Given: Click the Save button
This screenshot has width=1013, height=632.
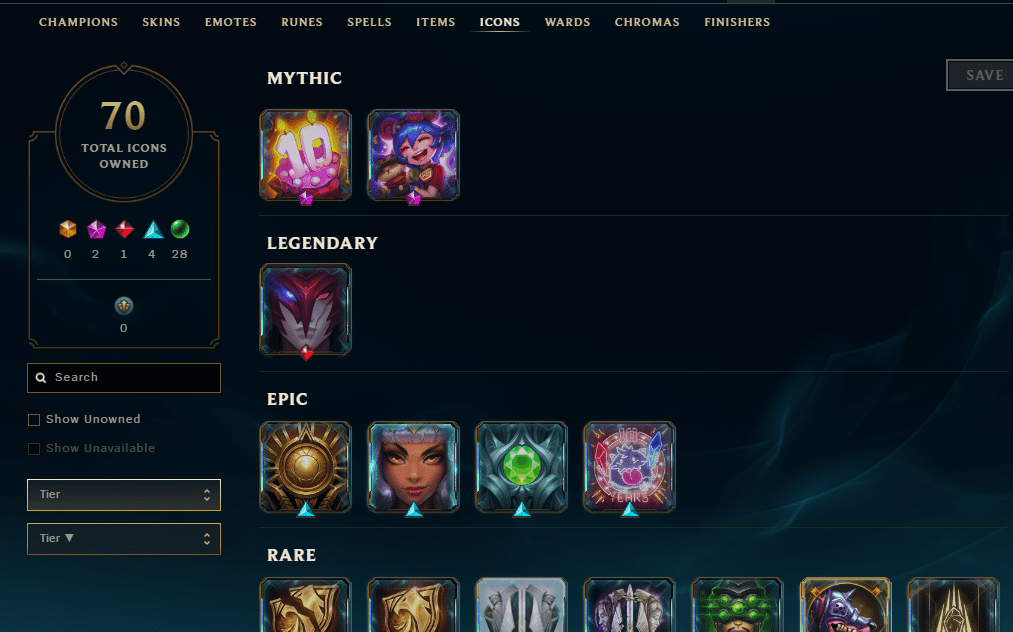Looking at the screenshot, I should (x=981, y=75).
